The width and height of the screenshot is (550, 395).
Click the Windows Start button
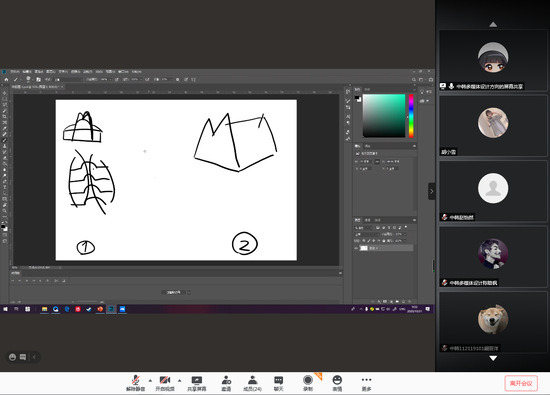click(5, 309)
